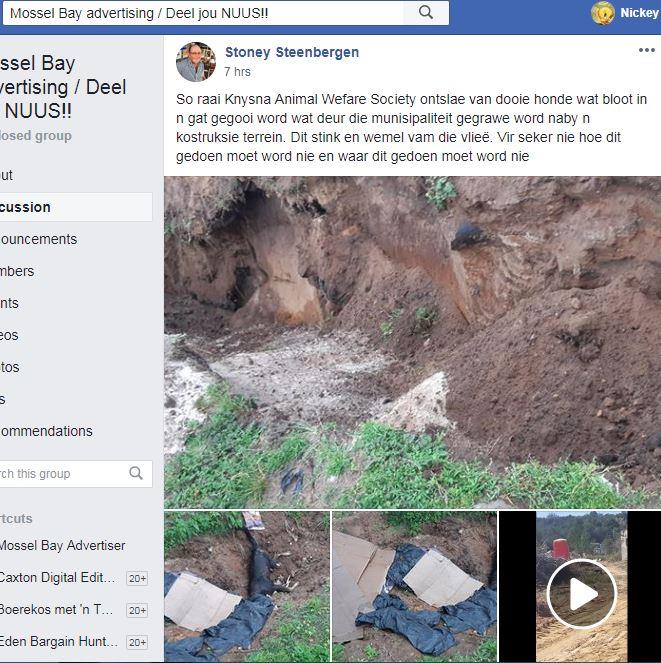Open the Recommendations section in sidebar
This screenshot has height=663, width=661.
(46, 431)
